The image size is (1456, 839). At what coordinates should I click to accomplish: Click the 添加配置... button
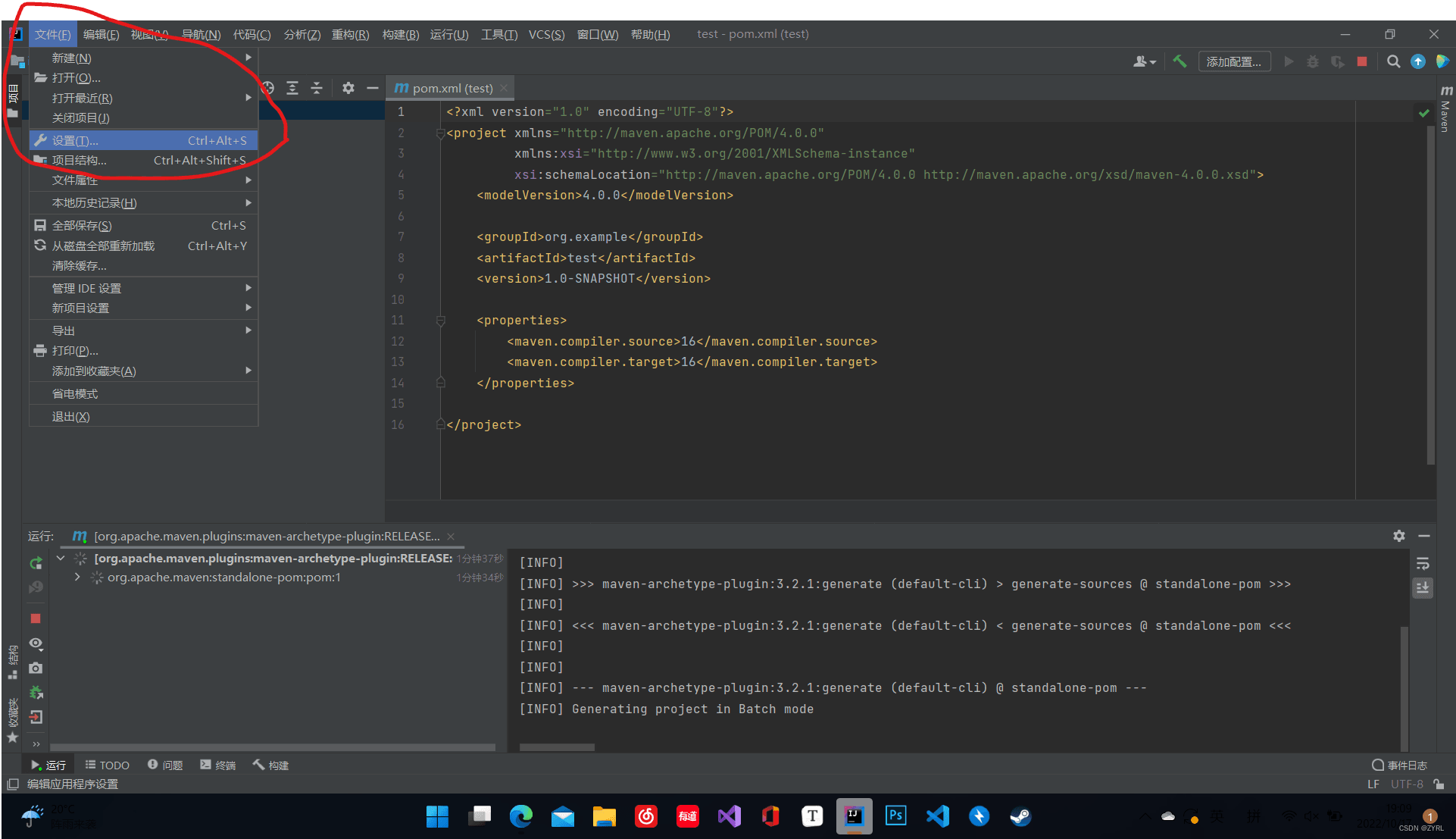[x=1233, y=61]
